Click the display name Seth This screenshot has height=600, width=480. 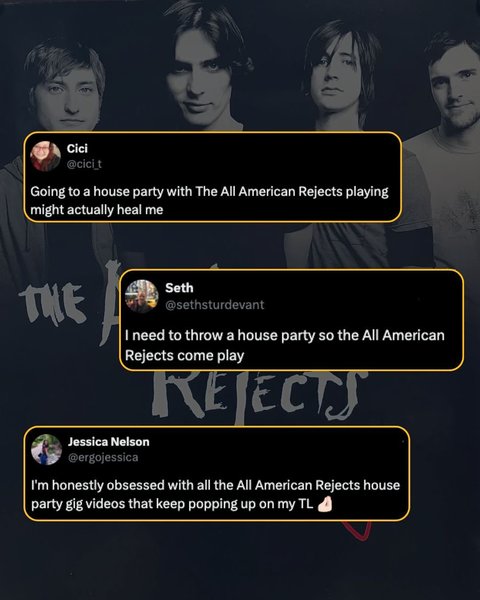179,288
